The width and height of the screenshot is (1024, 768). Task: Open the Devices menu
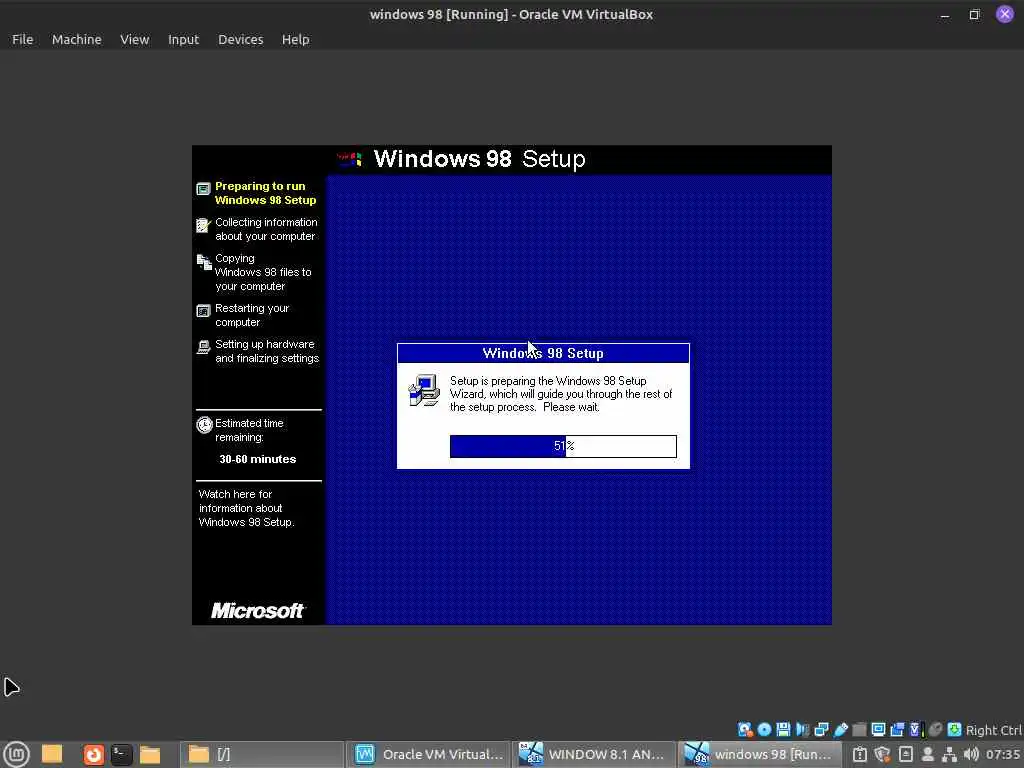click(x=240, y=39)
